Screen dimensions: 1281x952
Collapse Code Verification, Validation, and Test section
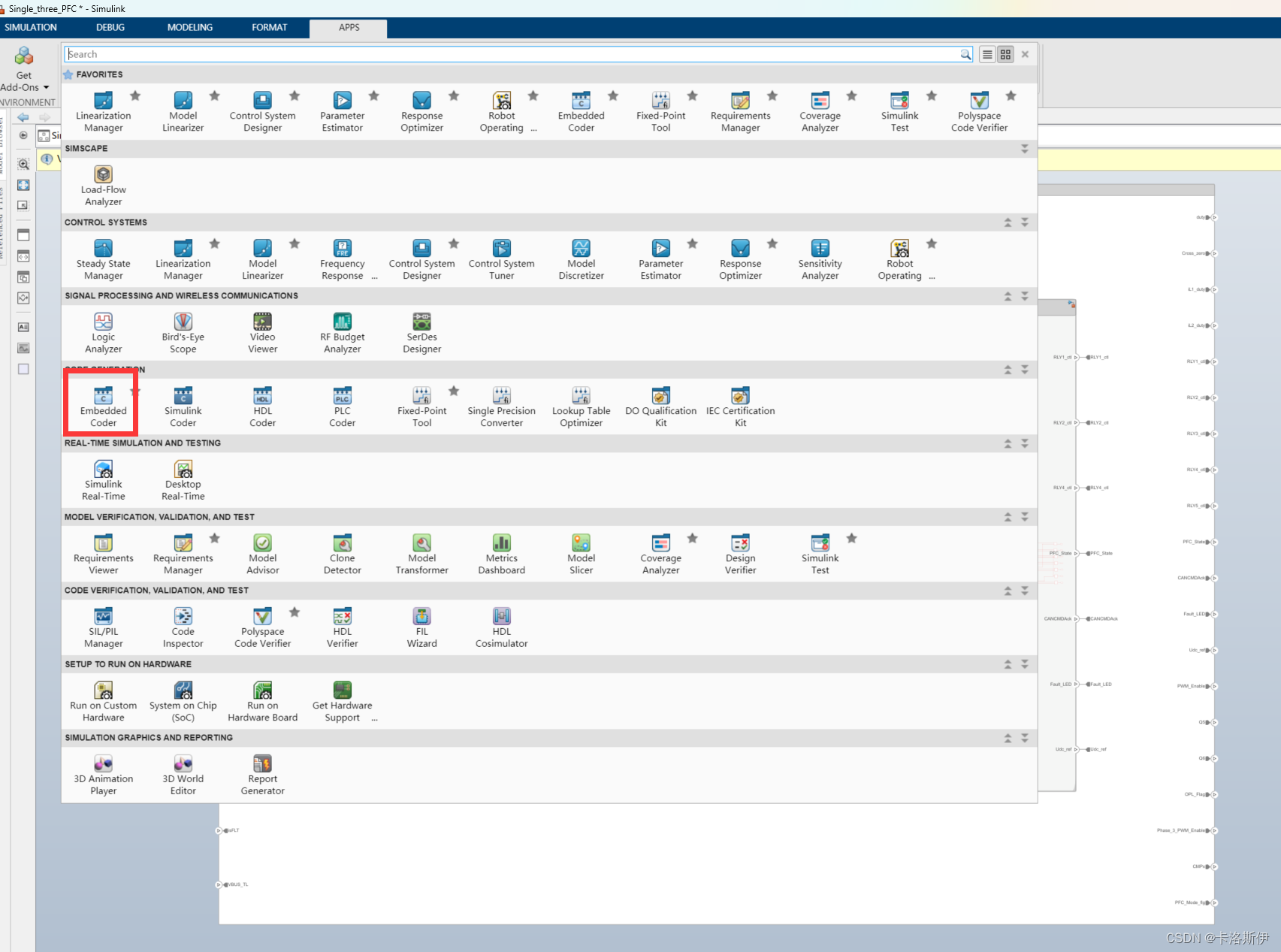coord(1008,591)
